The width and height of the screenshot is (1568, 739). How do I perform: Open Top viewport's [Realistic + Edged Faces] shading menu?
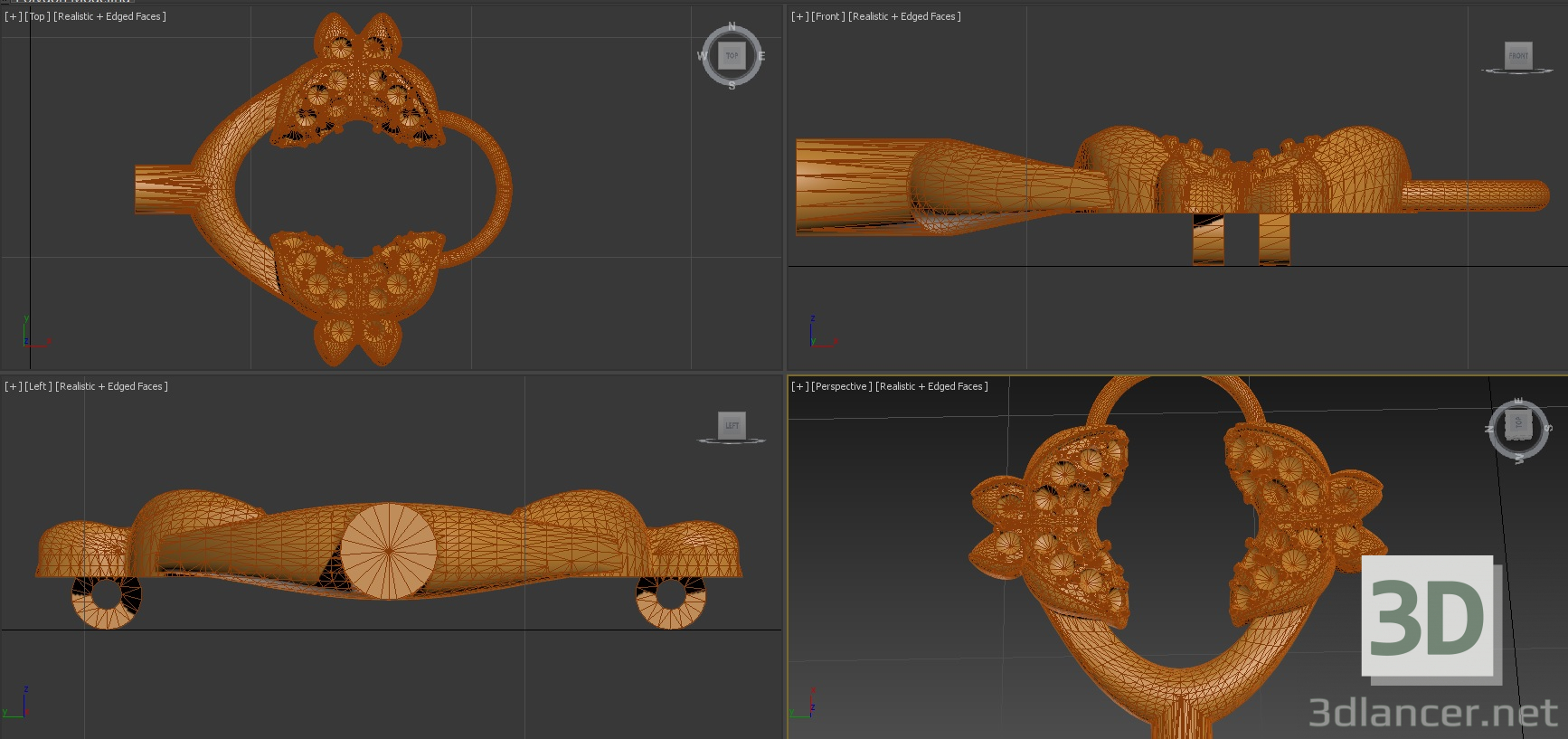pyautogui.click(x=109, y=16)
